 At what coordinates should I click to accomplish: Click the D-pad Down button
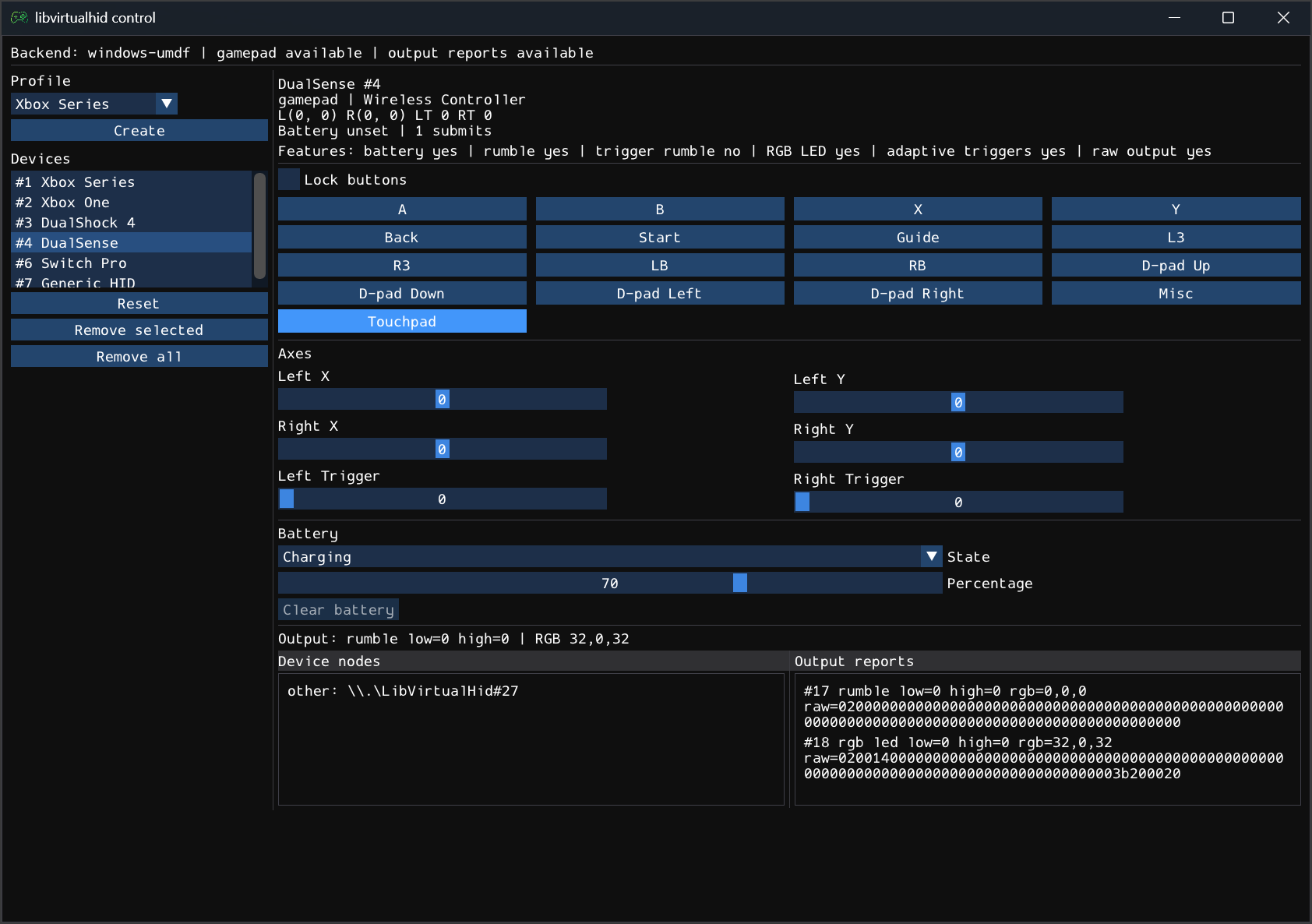tap(402, 293)
